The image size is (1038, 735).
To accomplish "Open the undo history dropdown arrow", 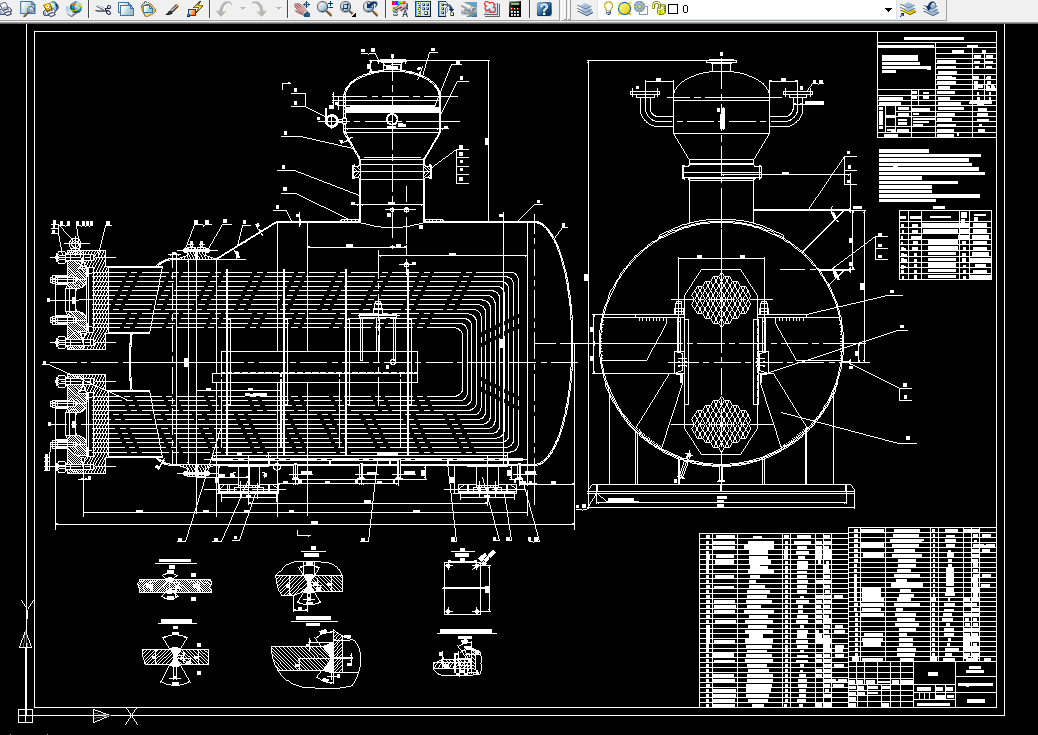I will (x=242, y=9).
